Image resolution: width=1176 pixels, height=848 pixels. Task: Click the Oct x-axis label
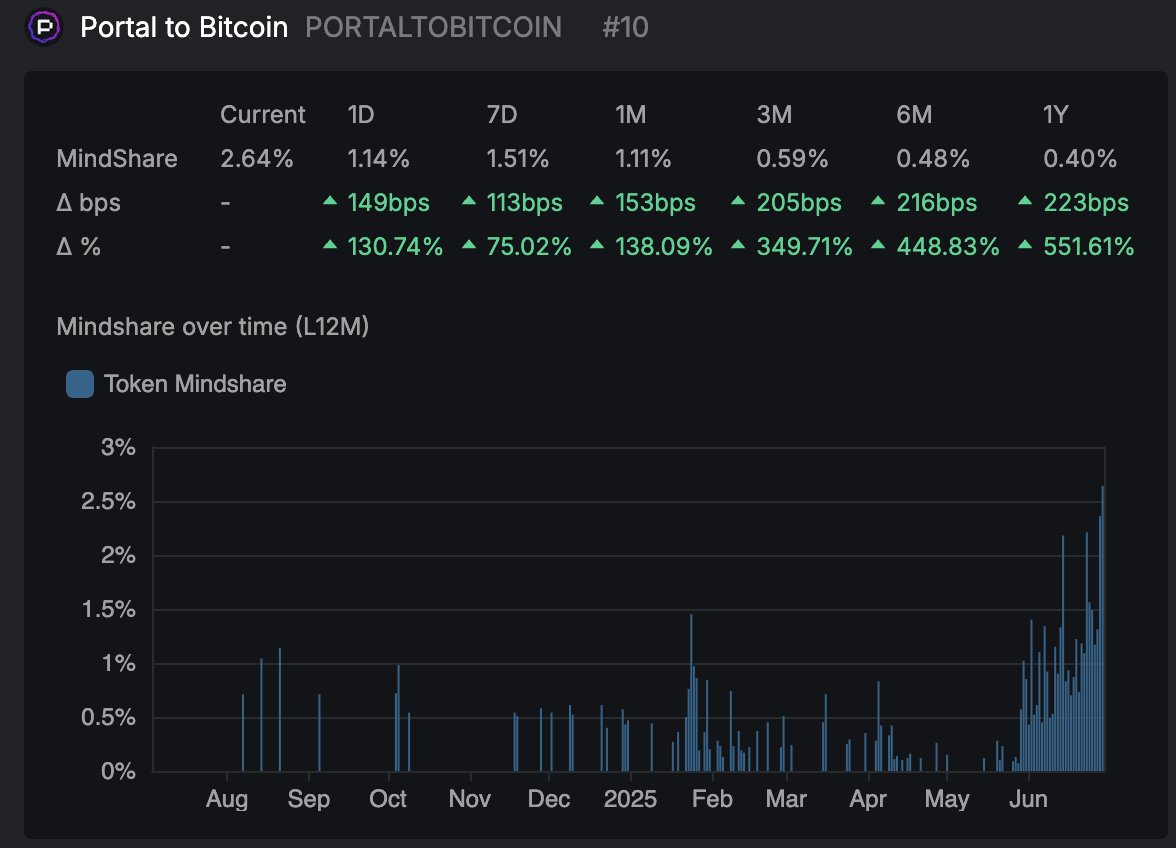click(388, 799)
